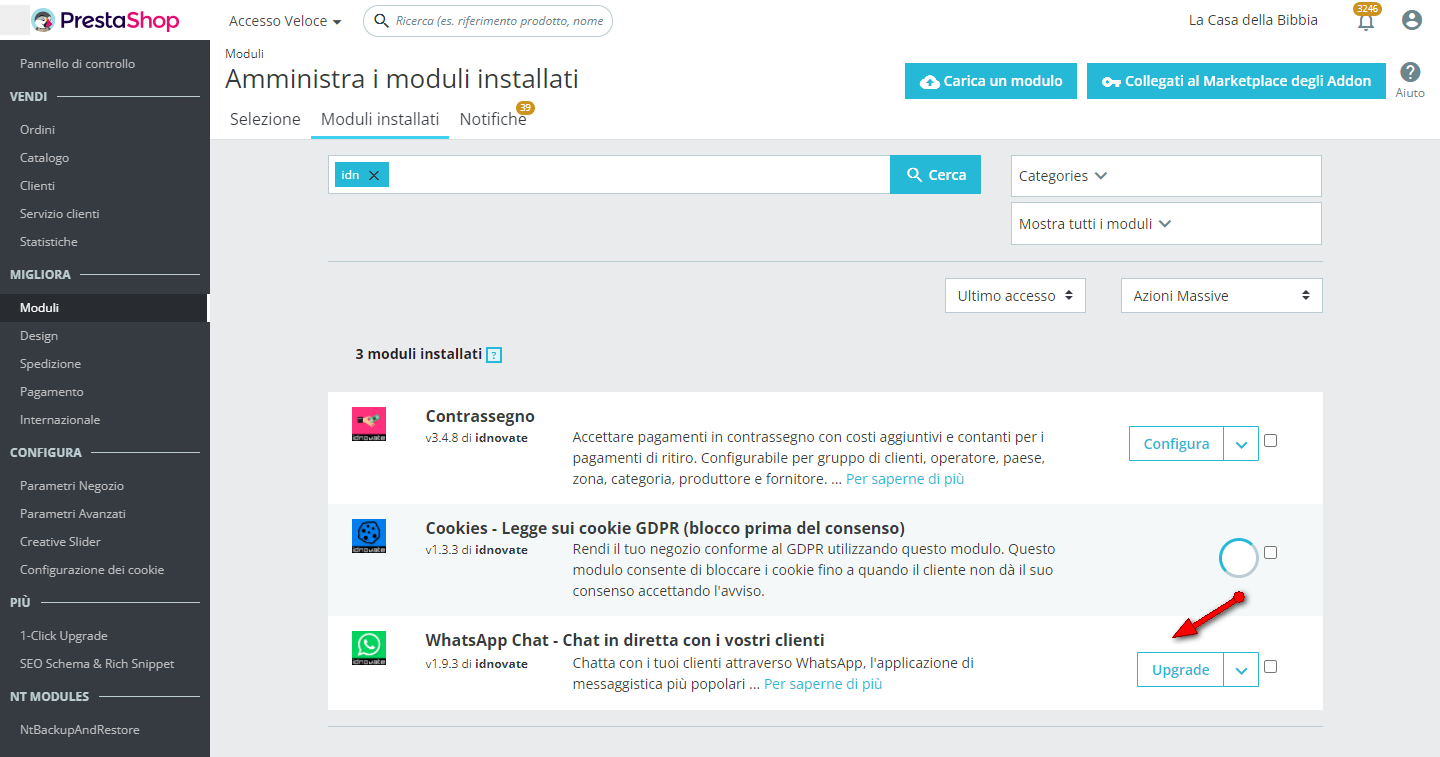Open the user profile avatar menu

click(x=1412, y=20)
